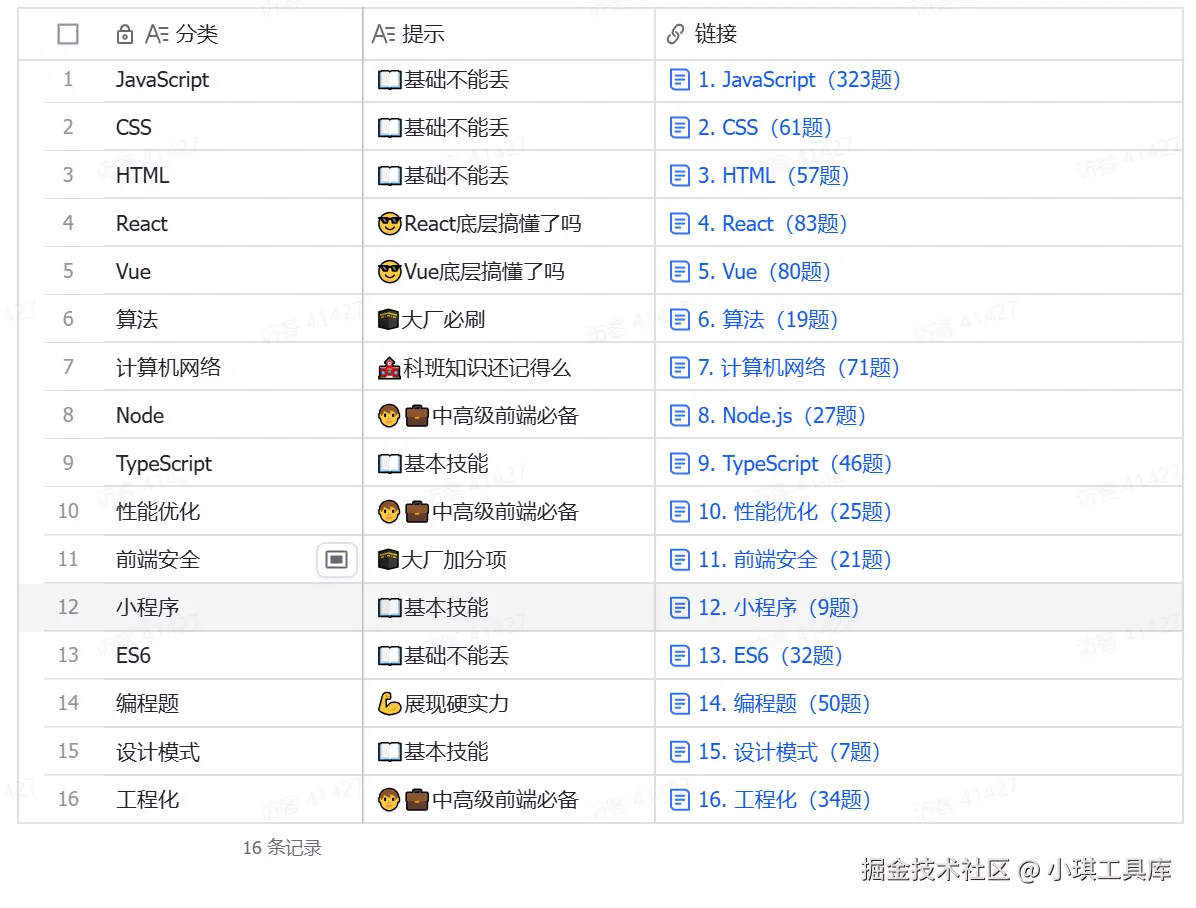Open the 2. CSS (61题) link
The image size is (1196, 908).
(x=765, y=127)
